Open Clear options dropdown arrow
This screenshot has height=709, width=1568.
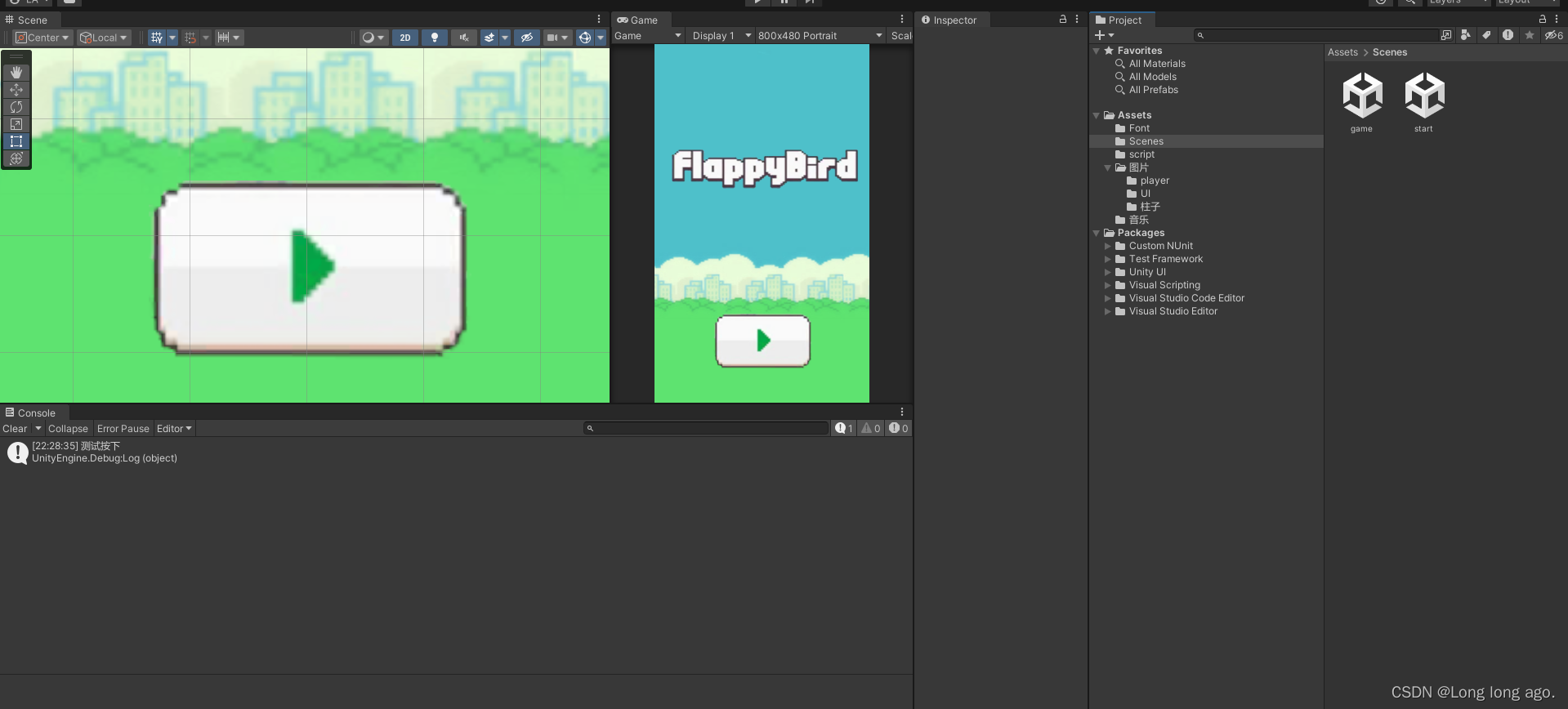click(x=38, y=429)
